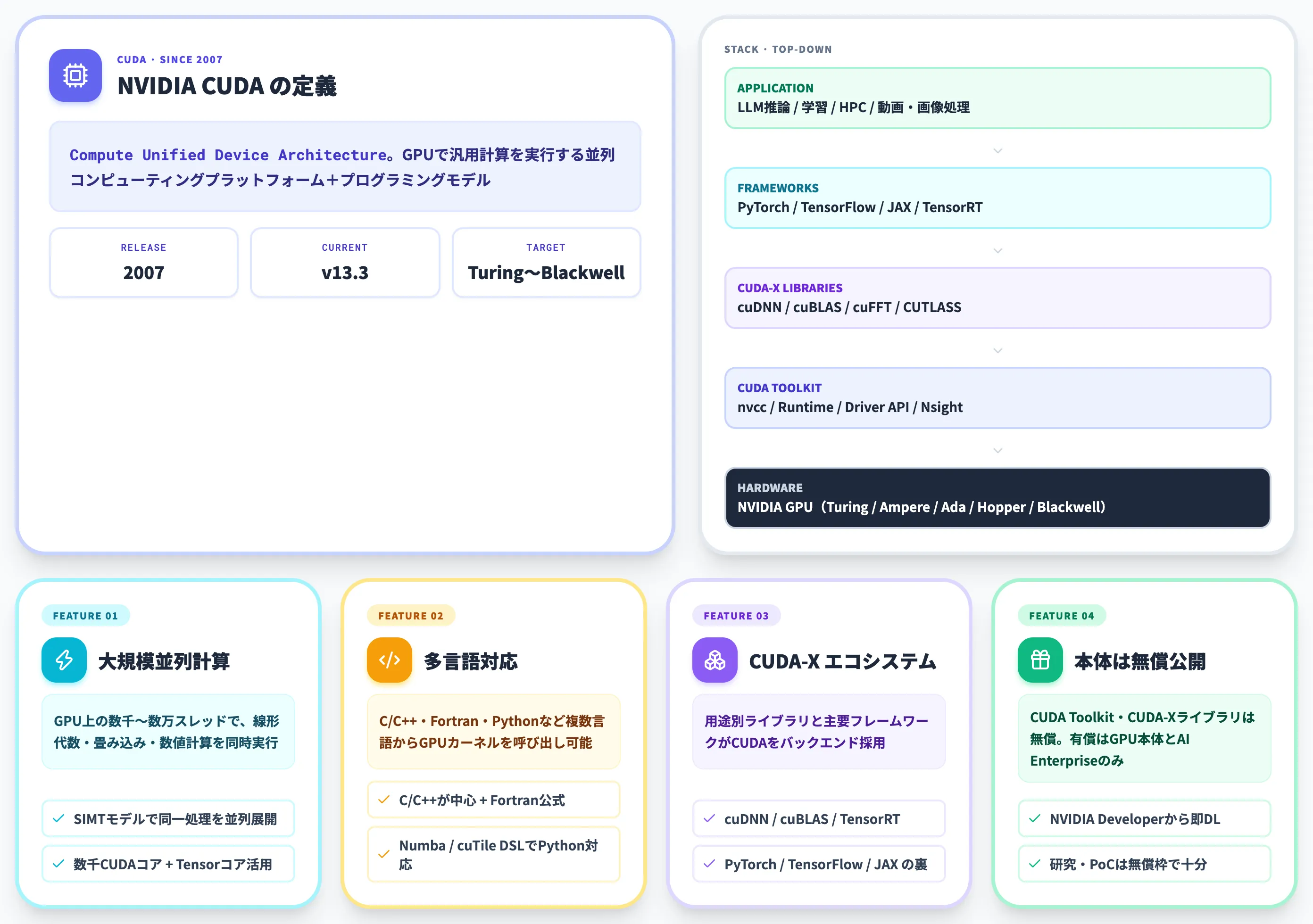Image resolution: width=1313 pixels, height=924 pixels.
Task: Select the FRAMEWORKS stack layer card
Action: point(997,198)
